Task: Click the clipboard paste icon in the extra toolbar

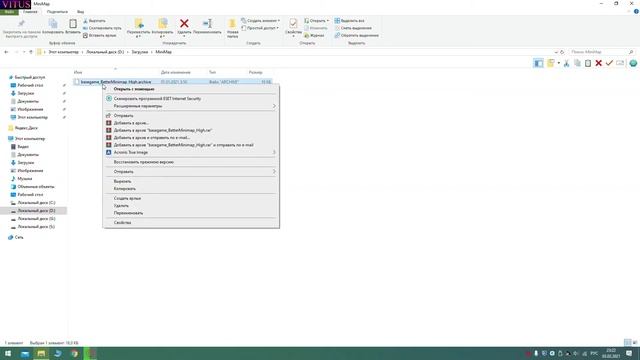Action: click(588, 63)
